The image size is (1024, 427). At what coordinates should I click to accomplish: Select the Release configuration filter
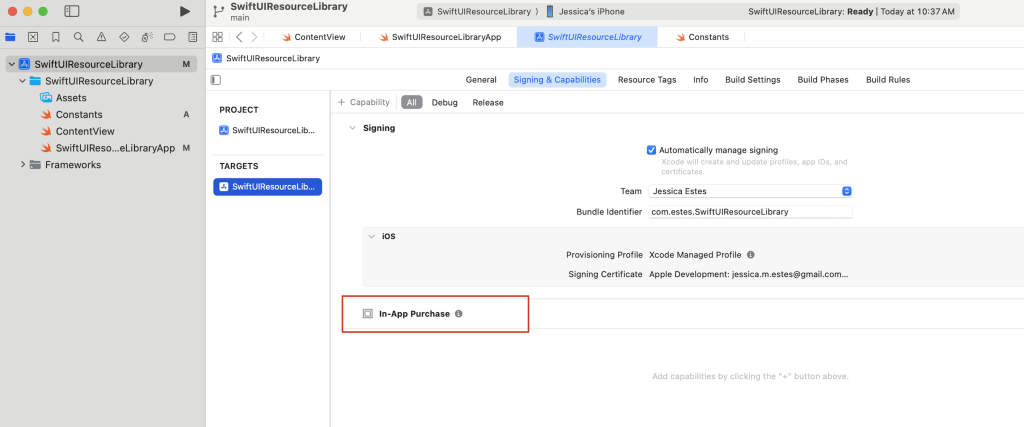[488, 103]
